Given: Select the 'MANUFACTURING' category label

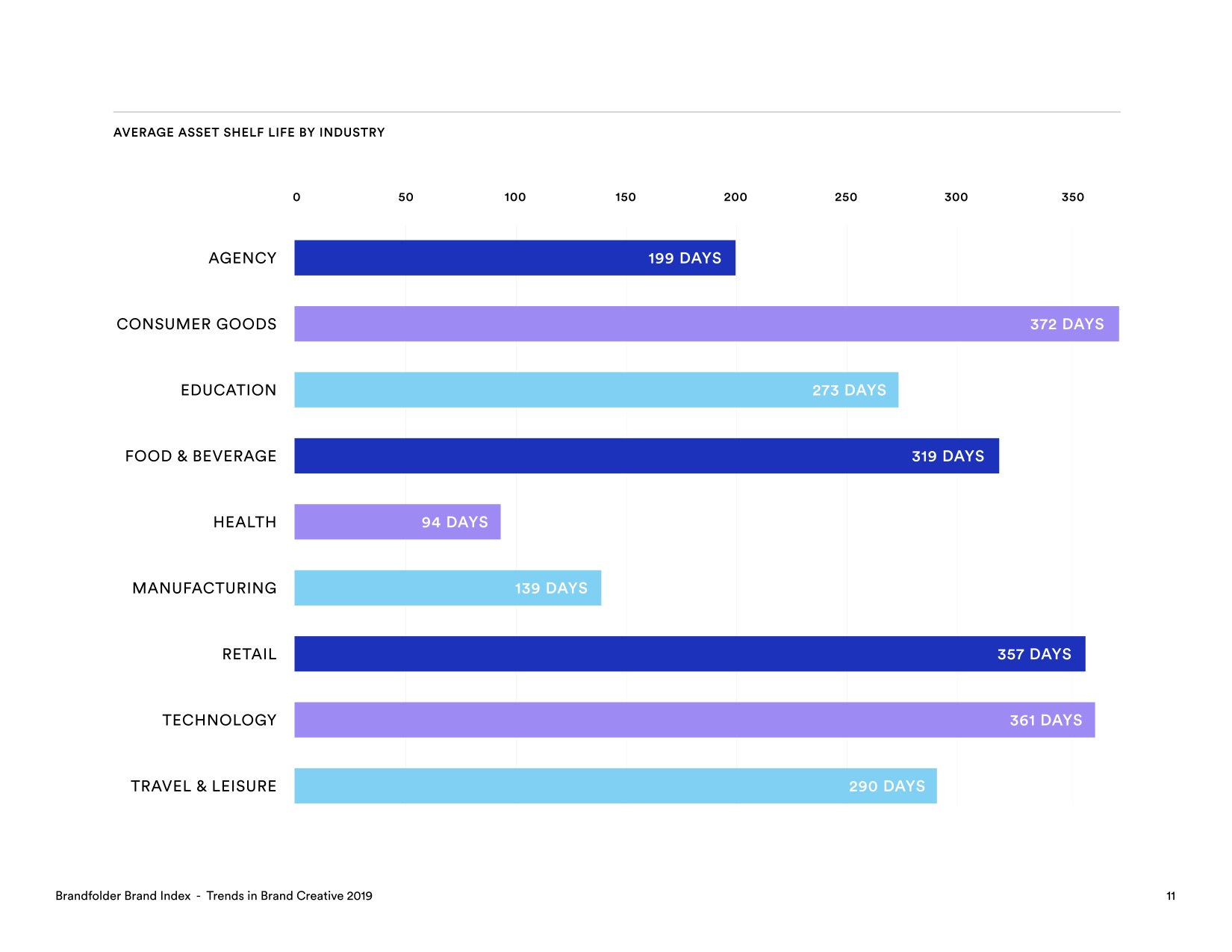Looking at the screenshot, I should [x=205, y=588].
